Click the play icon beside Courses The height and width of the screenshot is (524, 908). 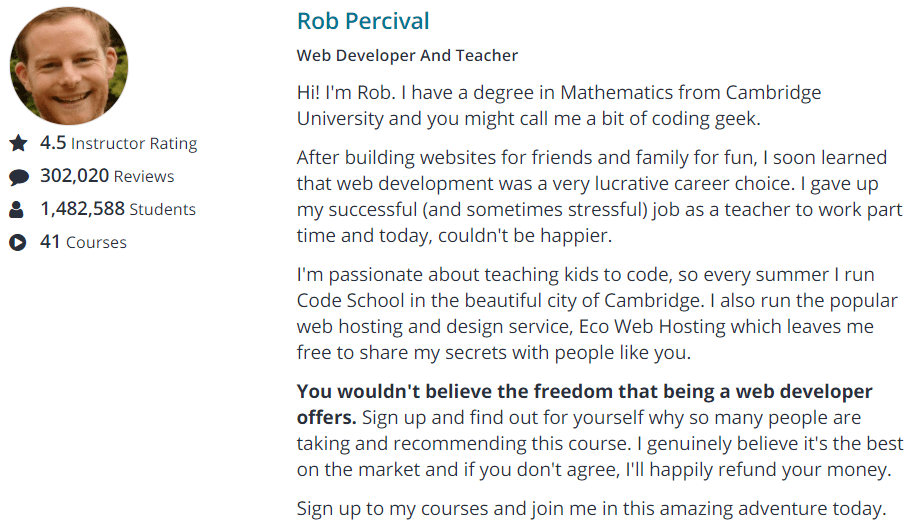pyautogui.click(x=18, y=242)
